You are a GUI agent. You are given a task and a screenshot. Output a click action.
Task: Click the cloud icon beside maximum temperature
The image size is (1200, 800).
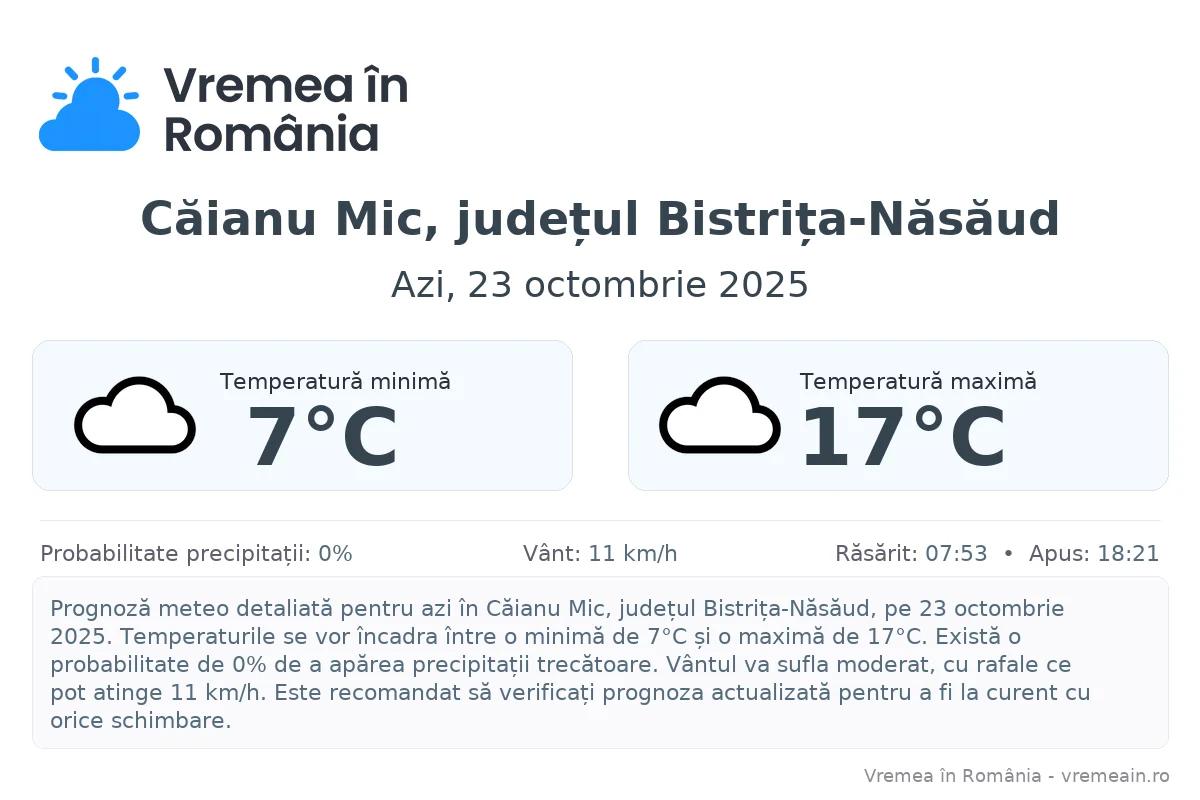click(719, 415)
